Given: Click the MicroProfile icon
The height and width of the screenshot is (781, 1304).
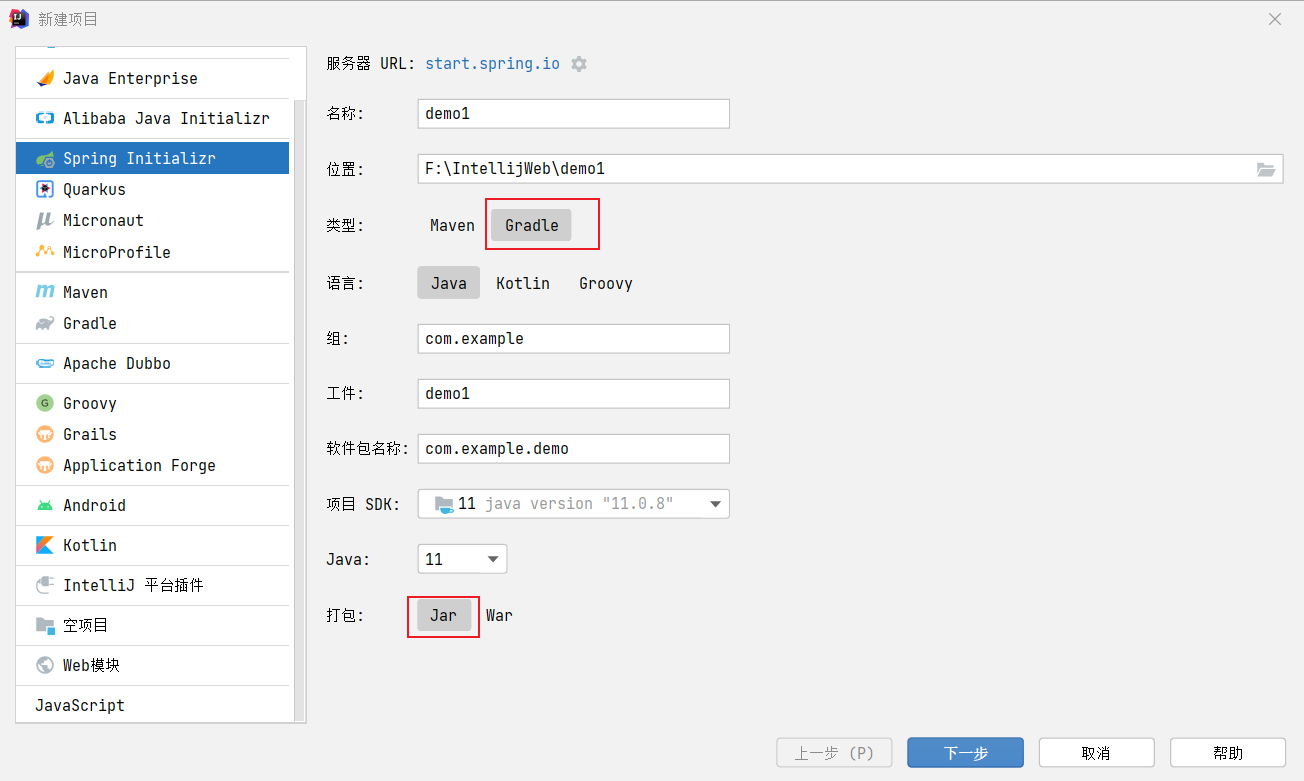Looking at the screenshot, I should [x=45, y=252].
